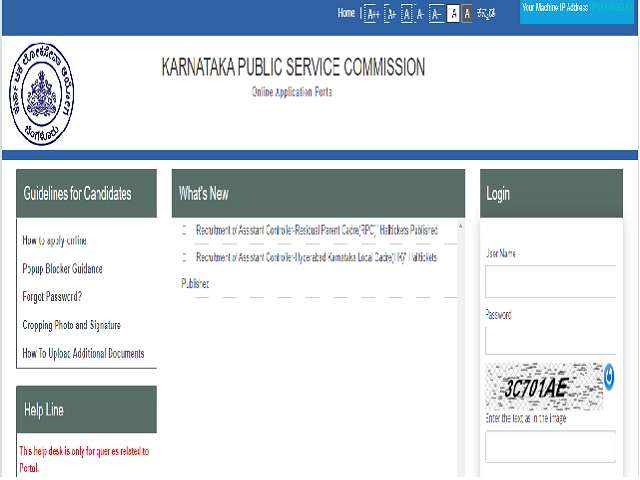This screenshot has width=640, height=480.
Task: Open the Forgot Password? link
Action: click(52, 296)
